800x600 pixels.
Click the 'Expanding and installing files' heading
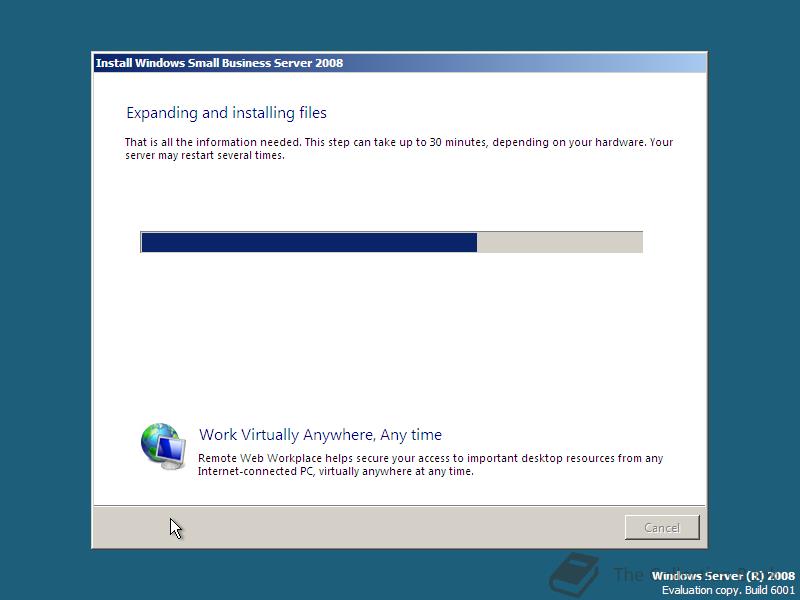[227, 113]
